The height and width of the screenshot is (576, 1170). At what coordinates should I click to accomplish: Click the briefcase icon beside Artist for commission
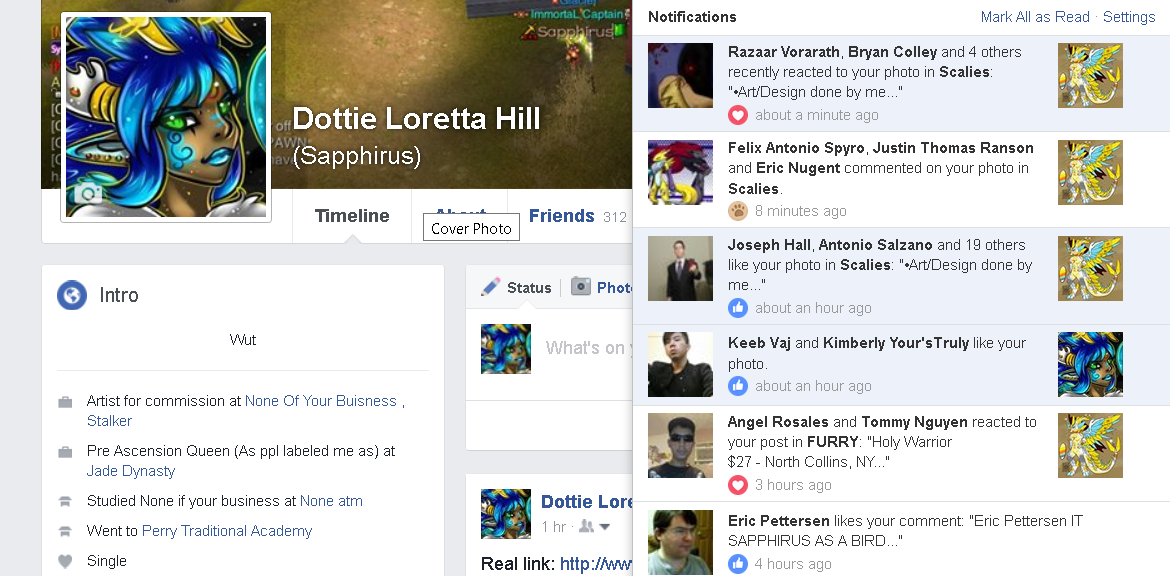pyautogui.click(x=66, y=402)
